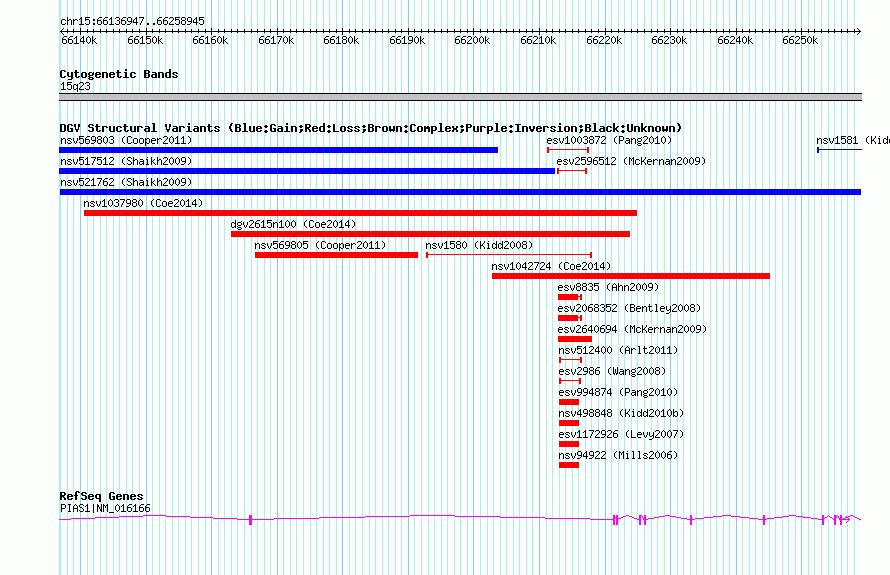Image resolution: width=890 pixels, height=575 pixels.
Task: Open esv994874 (Pang2010) variant label
Action: 618,392
